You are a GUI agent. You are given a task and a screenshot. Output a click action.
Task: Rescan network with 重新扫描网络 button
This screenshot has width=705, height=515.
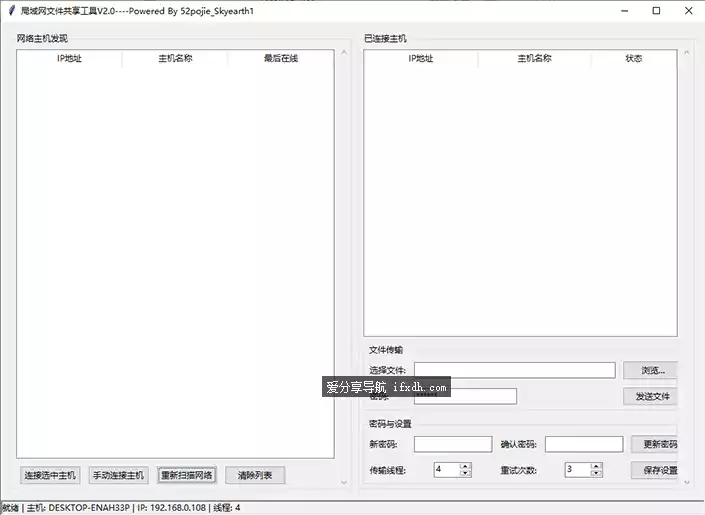tap(187, 475)
